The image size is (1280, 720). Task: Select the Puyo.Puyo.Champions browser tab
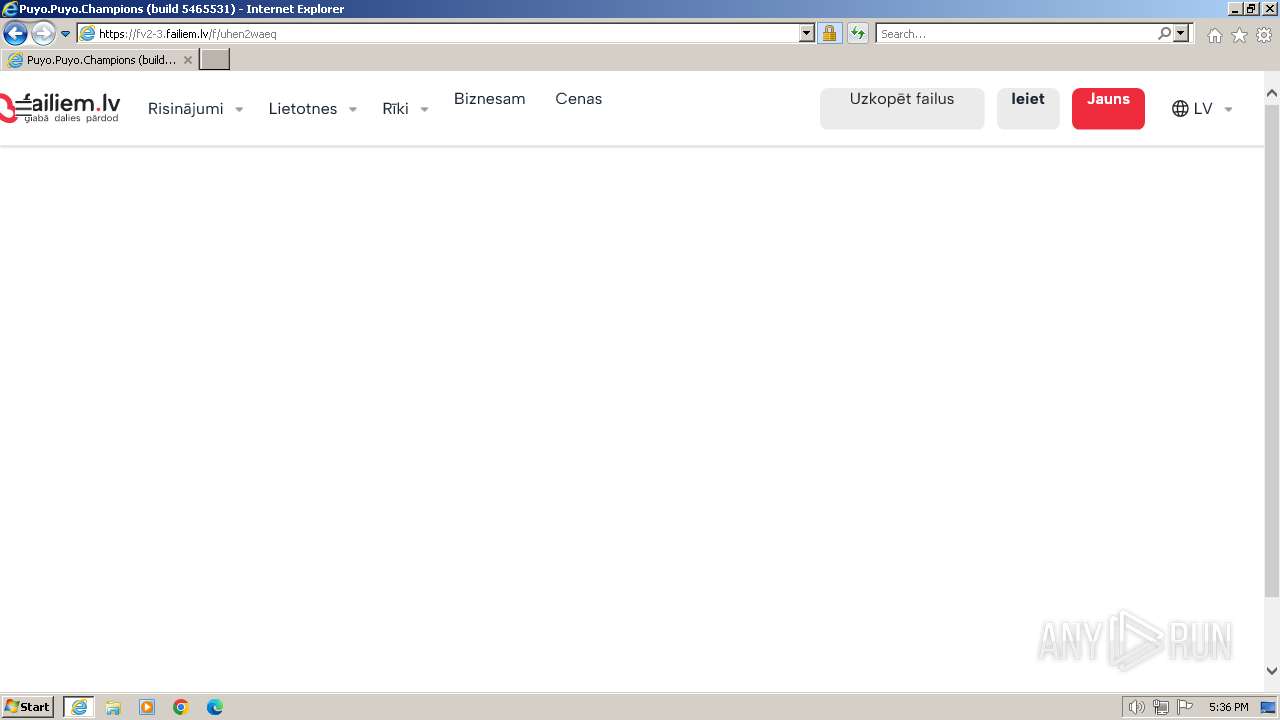tap(100, 60)
